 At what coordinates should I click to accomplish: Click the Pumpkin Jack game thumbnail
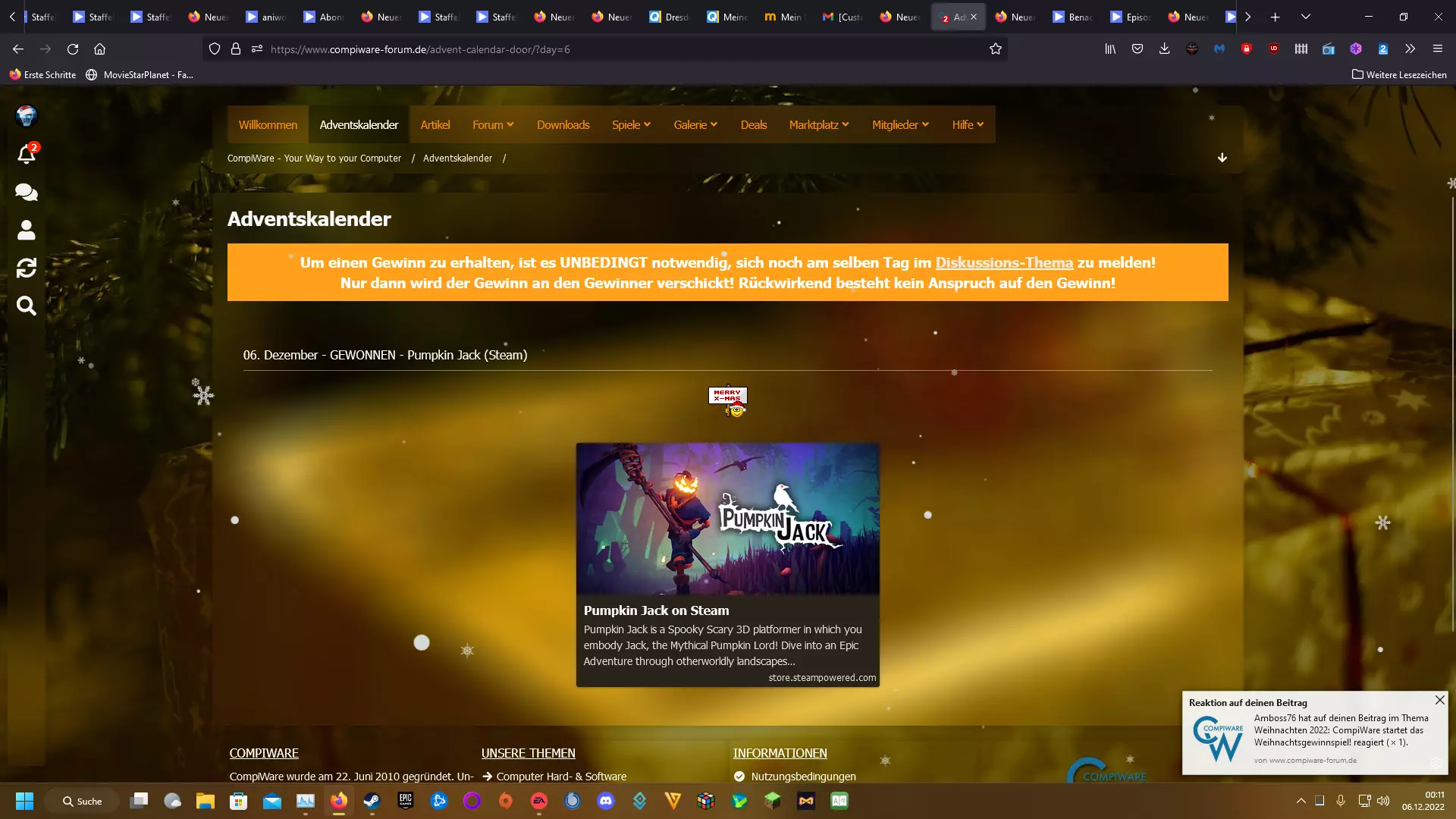pyautogui.click(x=728, y=519)
